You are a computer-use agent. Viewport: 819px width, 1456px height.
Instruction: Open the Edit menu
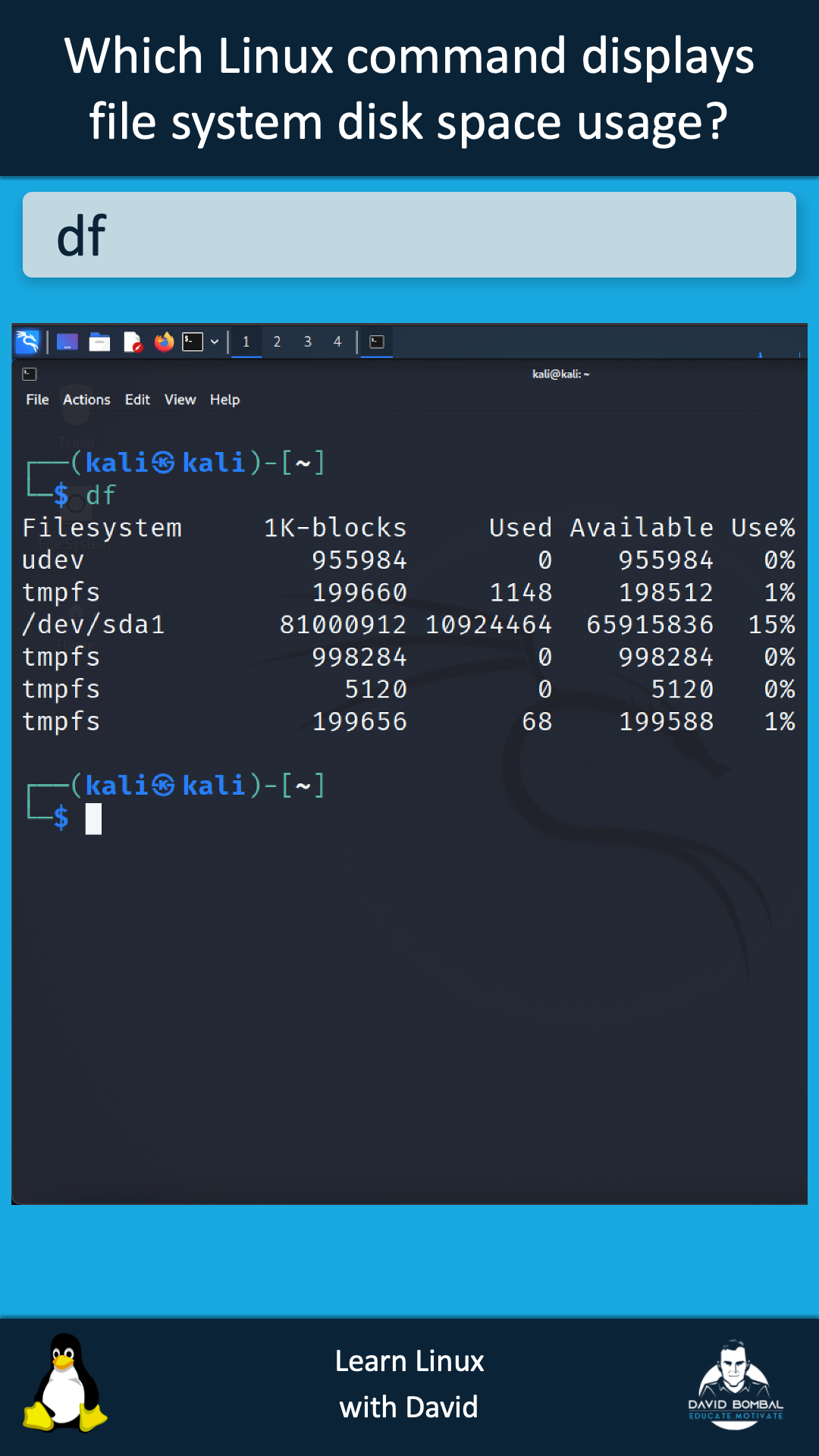tap(137, 400)
